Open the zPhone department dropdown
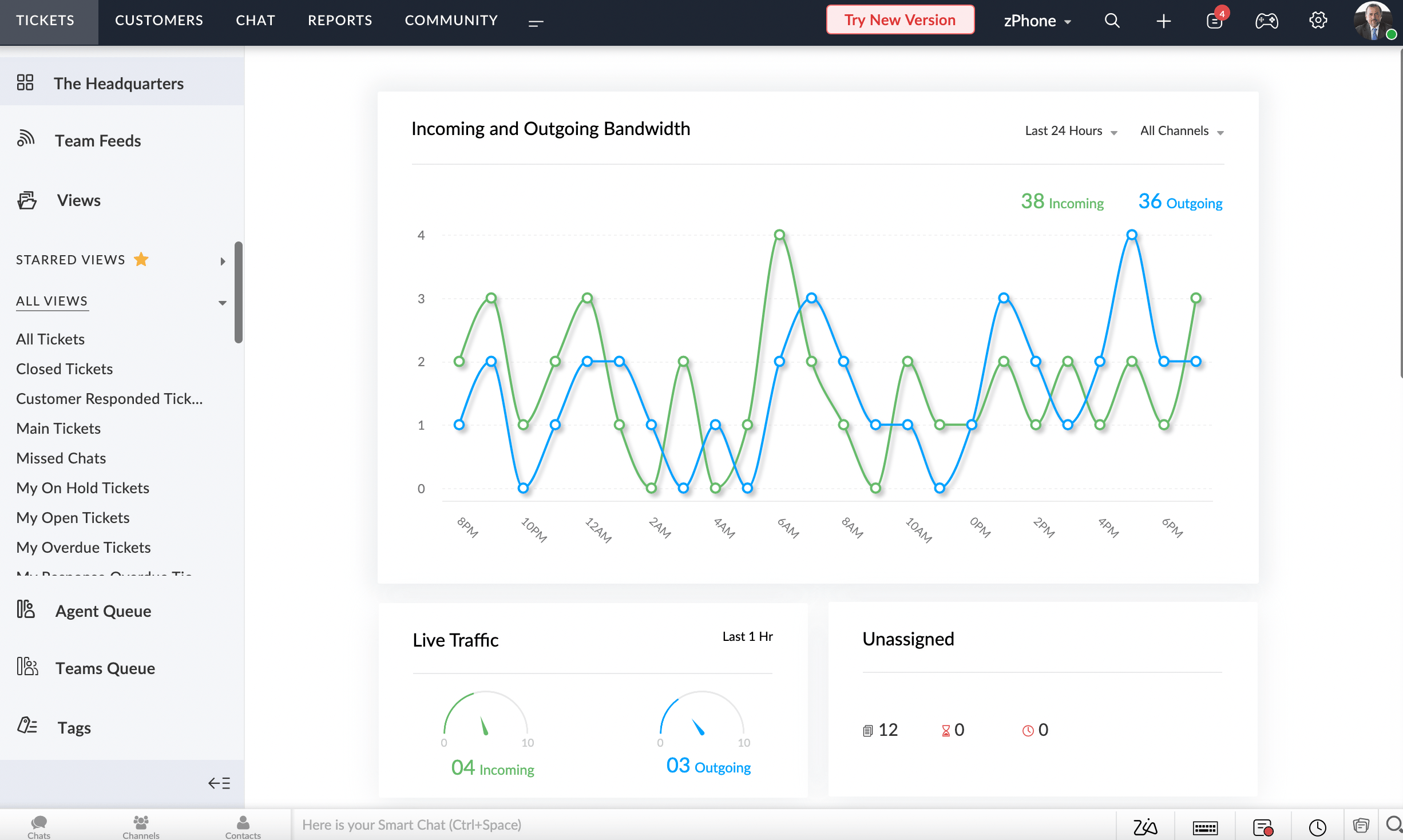The width and height of the screenshot is (1403, 840). [x=1037, y=21]
